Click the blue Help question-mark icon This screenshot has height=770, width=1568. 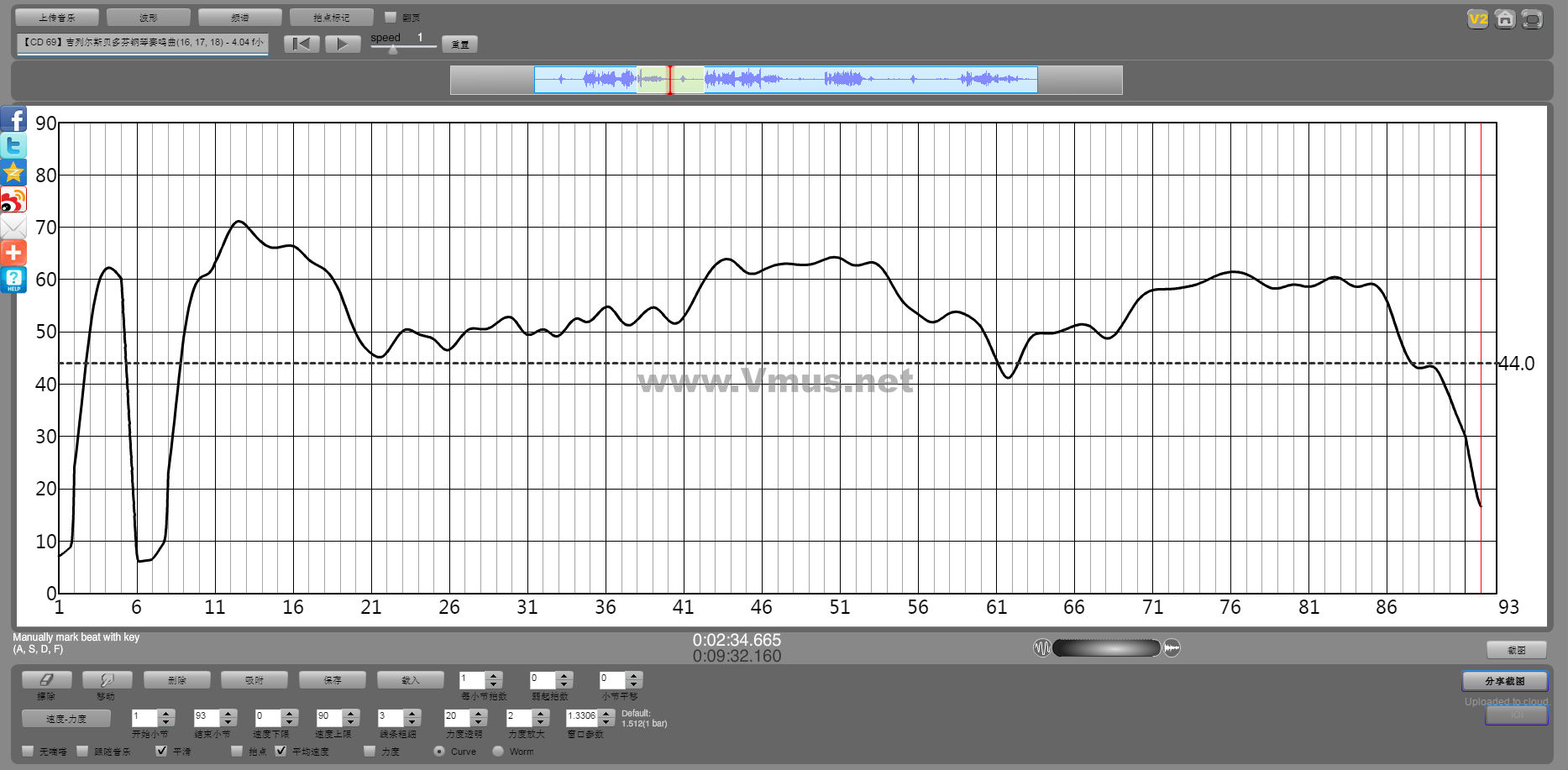coord(13,280)
